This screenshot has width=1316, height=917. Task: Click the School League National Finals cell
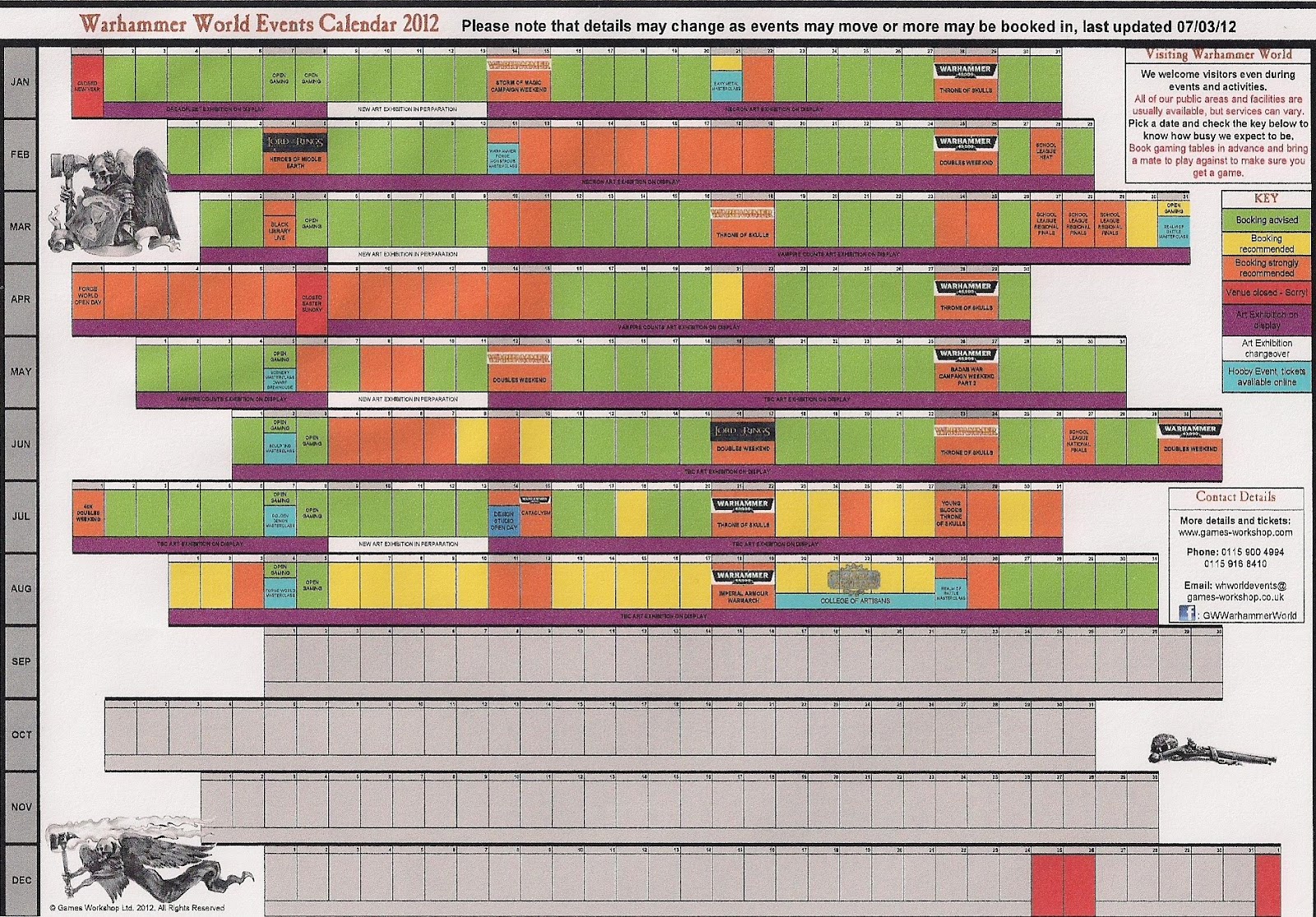[x=1077, y=441]
